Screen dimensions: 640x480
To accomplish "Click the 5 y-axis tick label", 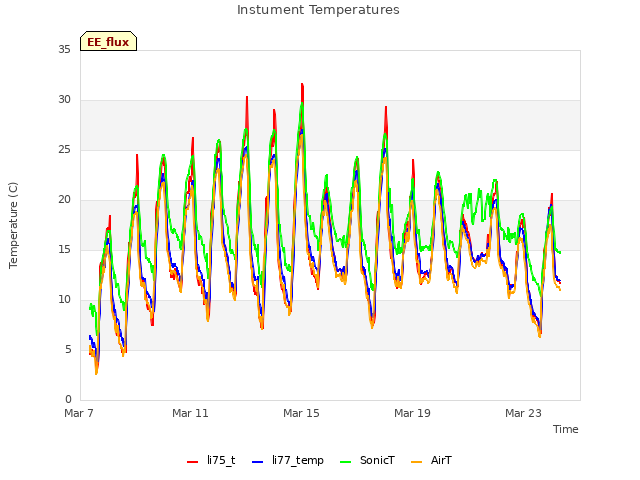I will tap(68, 349).
